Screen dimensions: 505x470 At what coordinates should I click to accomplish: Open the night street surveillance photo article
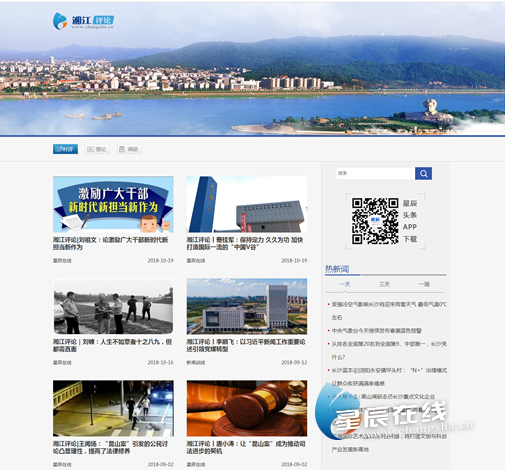[113, 408]
